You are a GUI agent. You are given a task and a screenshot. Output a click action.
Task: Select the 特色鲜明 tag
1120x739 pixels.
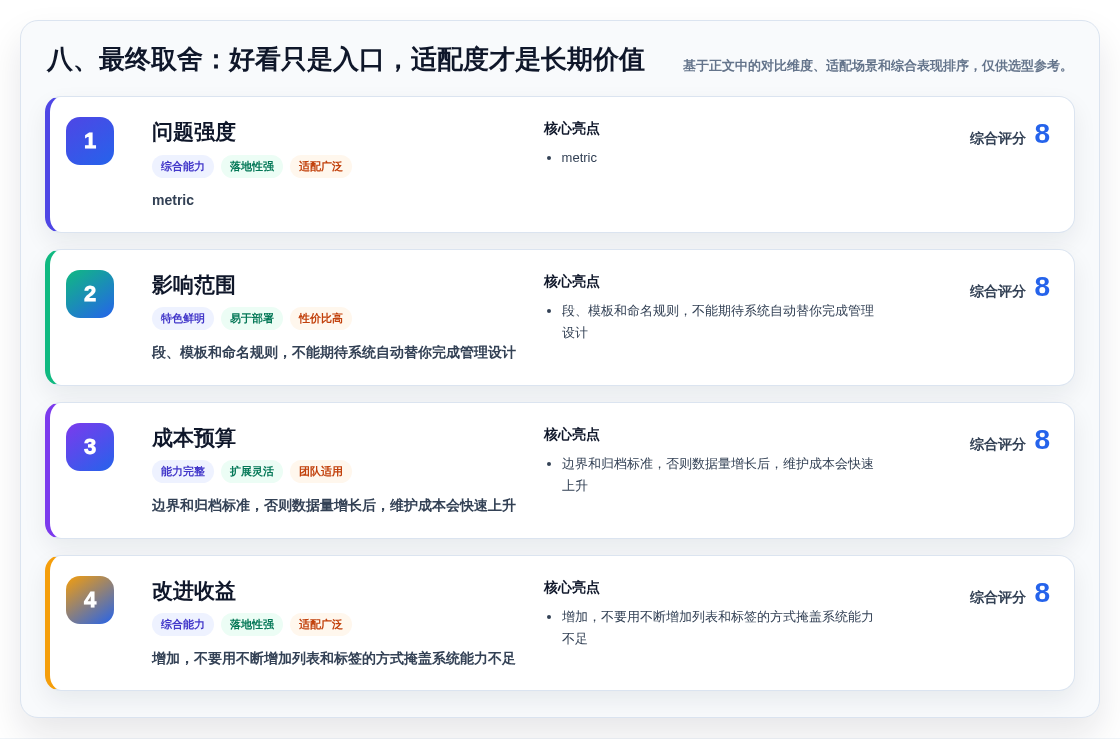(183, 318)
